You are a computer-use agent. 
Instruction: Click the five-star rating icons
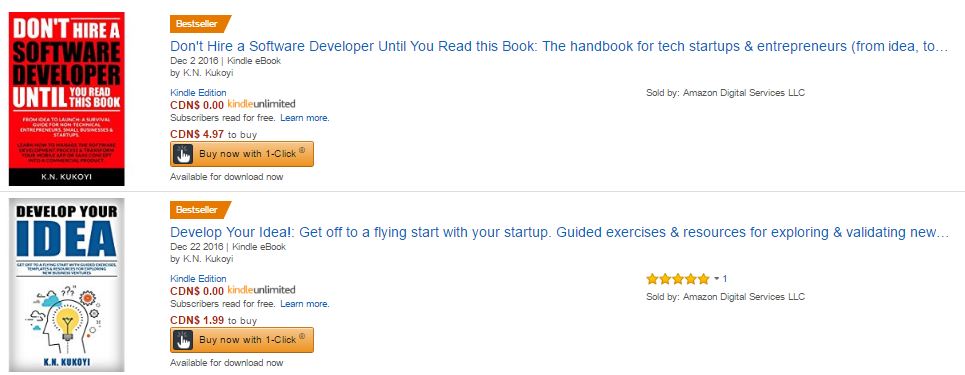pyautogui.click(x=678, y=279)
